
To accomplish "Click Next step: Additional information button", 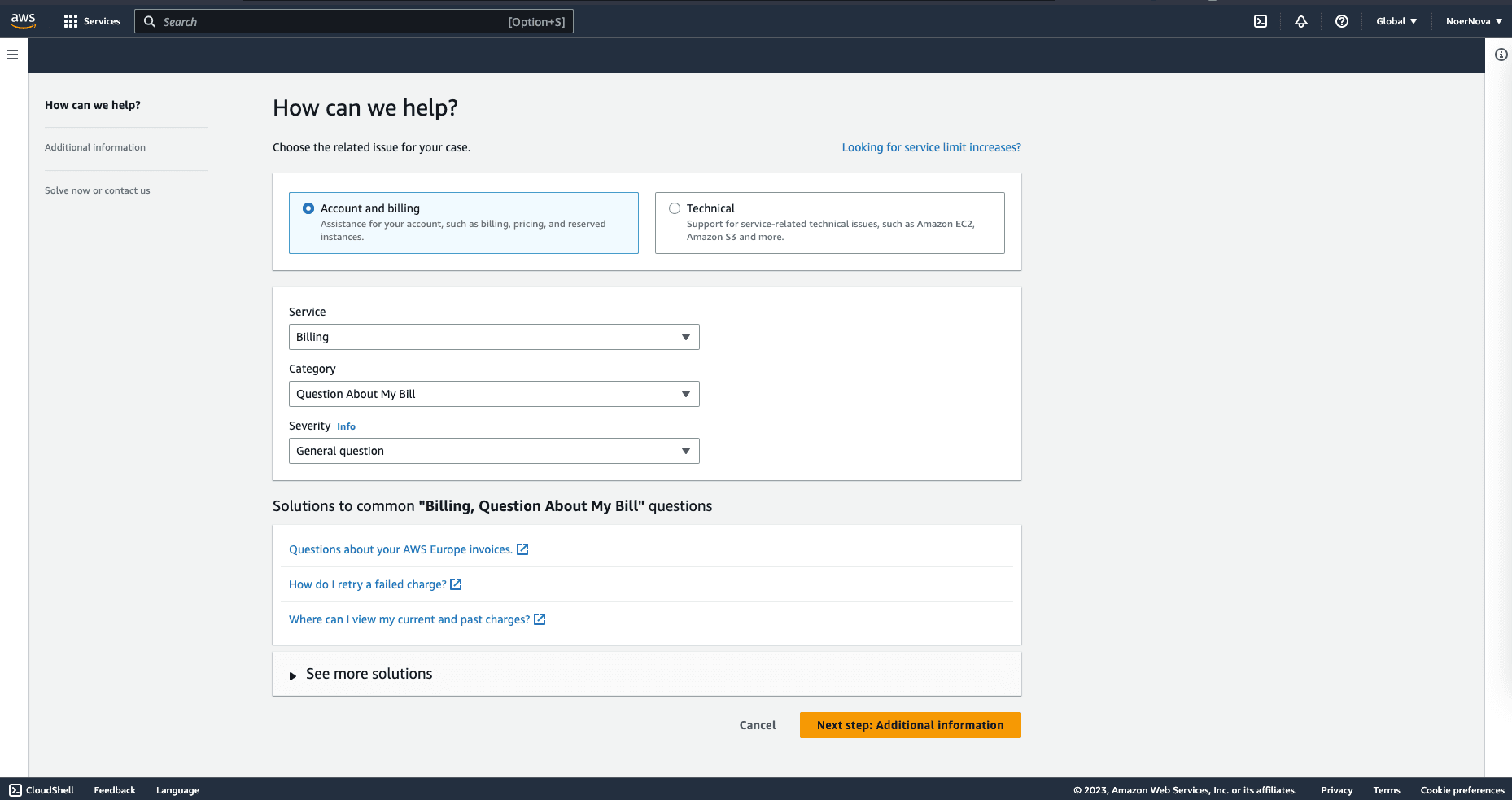I will pos(910,725).
